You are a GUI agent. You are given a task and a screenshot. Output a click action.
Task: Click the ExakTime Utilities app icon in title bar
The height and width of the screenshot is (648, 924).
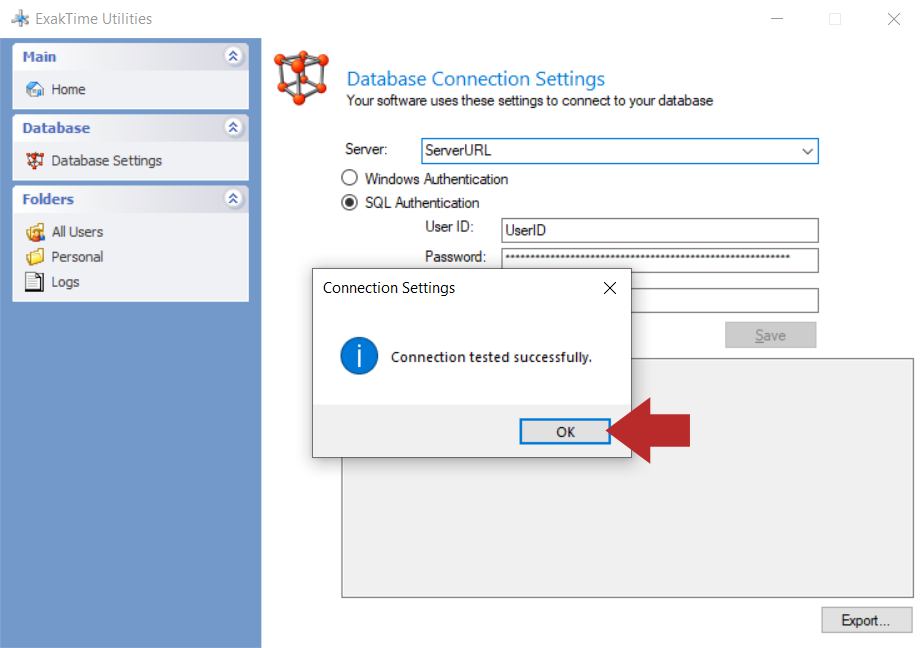tap(21, 18)
